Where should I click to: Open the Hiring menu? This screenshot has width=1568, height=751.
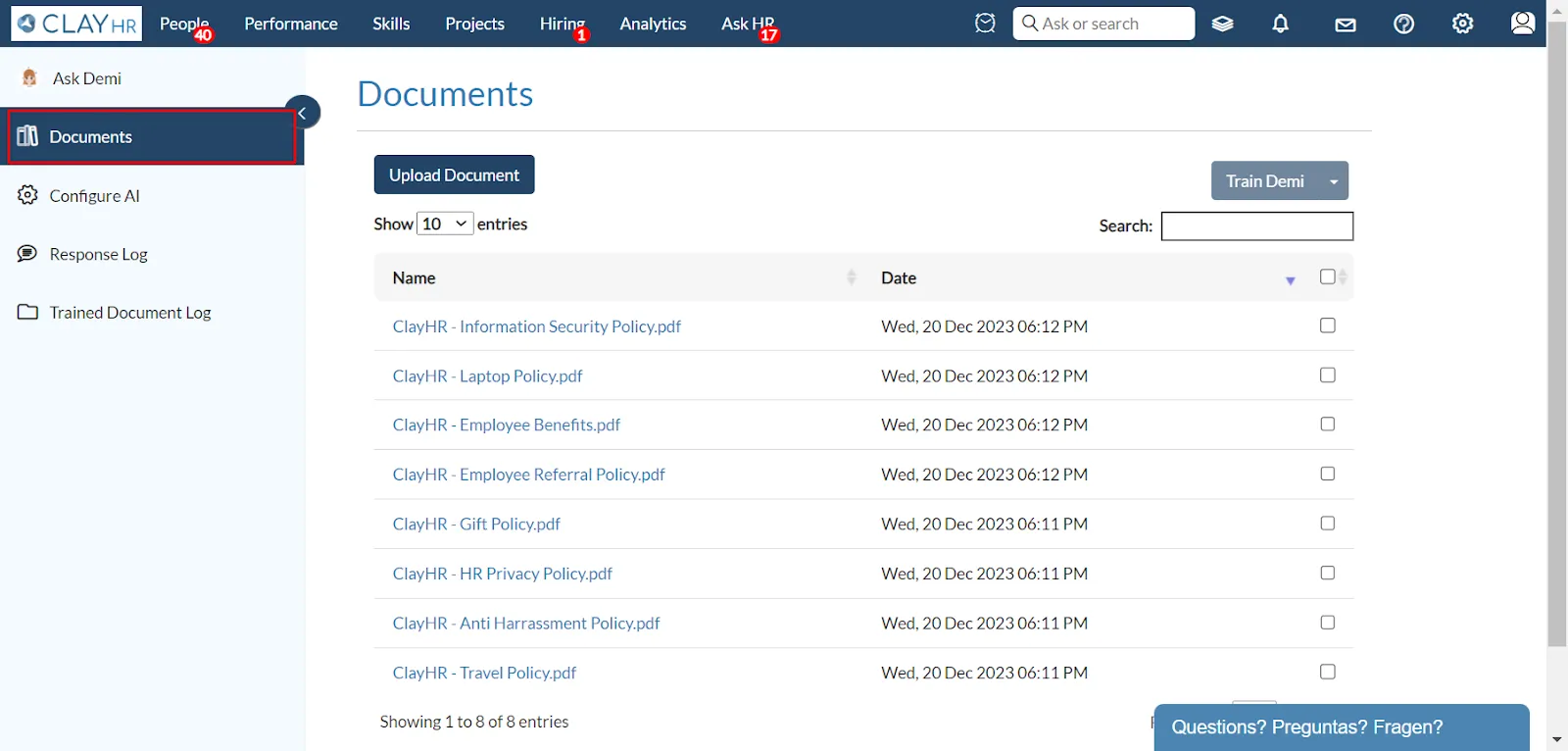pyautogui.click(x=562, y=24)
